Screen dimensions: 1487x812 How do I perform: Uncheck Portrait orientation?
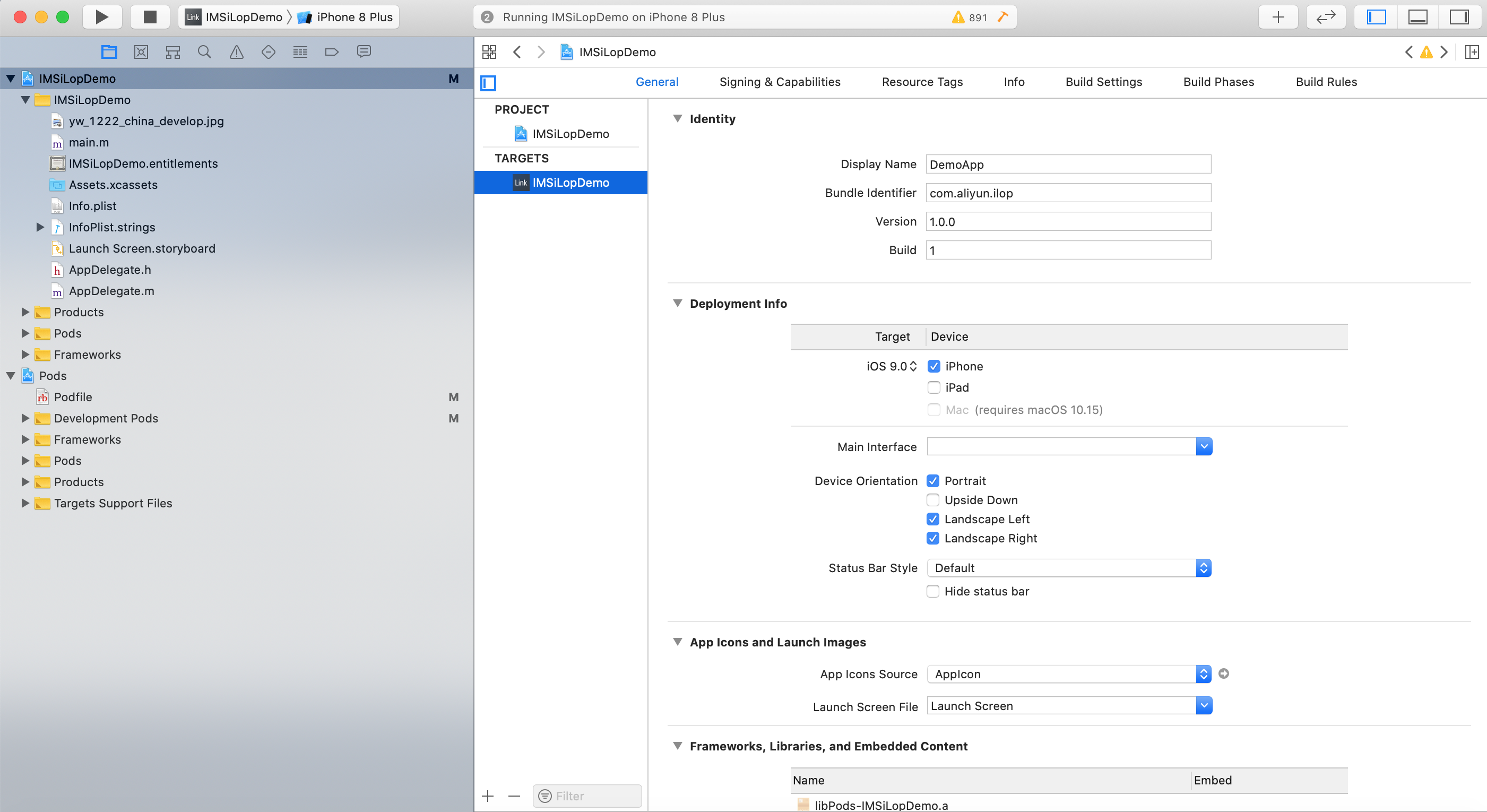pyautogui.click(x=933, y=481)
